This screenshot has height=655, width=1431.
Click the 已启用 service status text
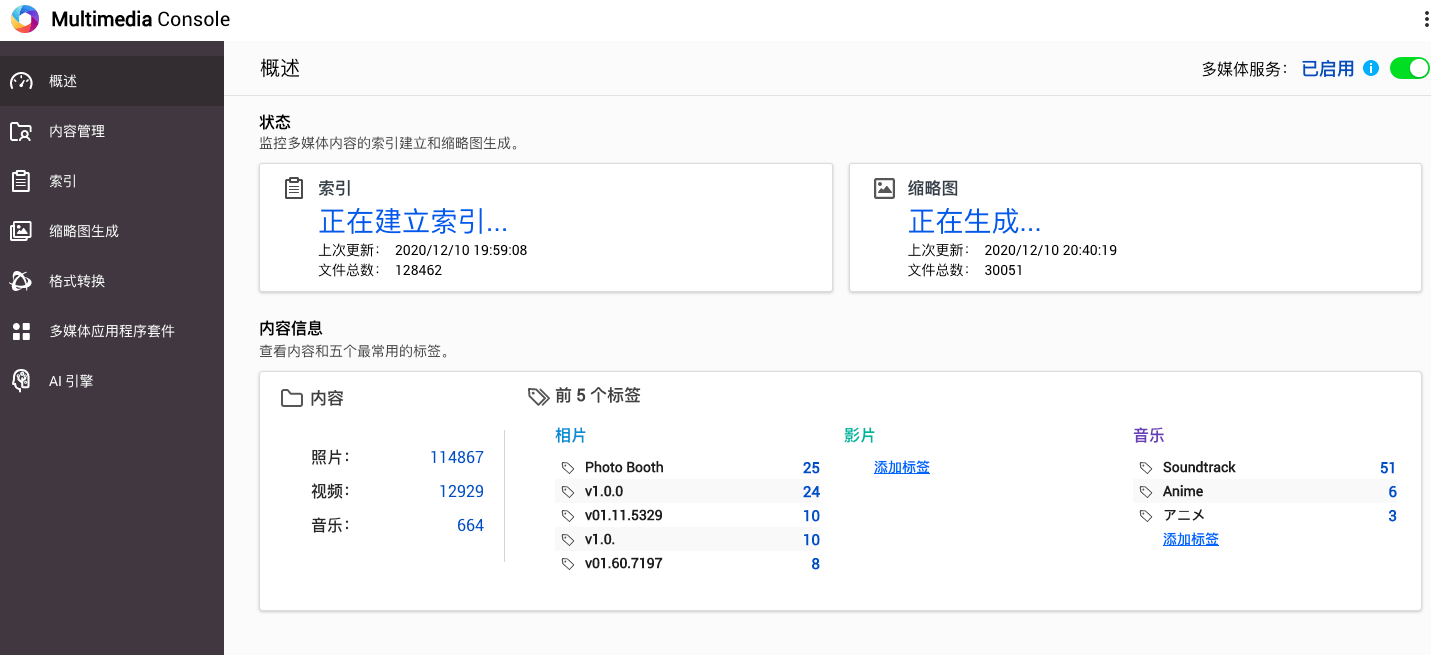(1327, 69)
